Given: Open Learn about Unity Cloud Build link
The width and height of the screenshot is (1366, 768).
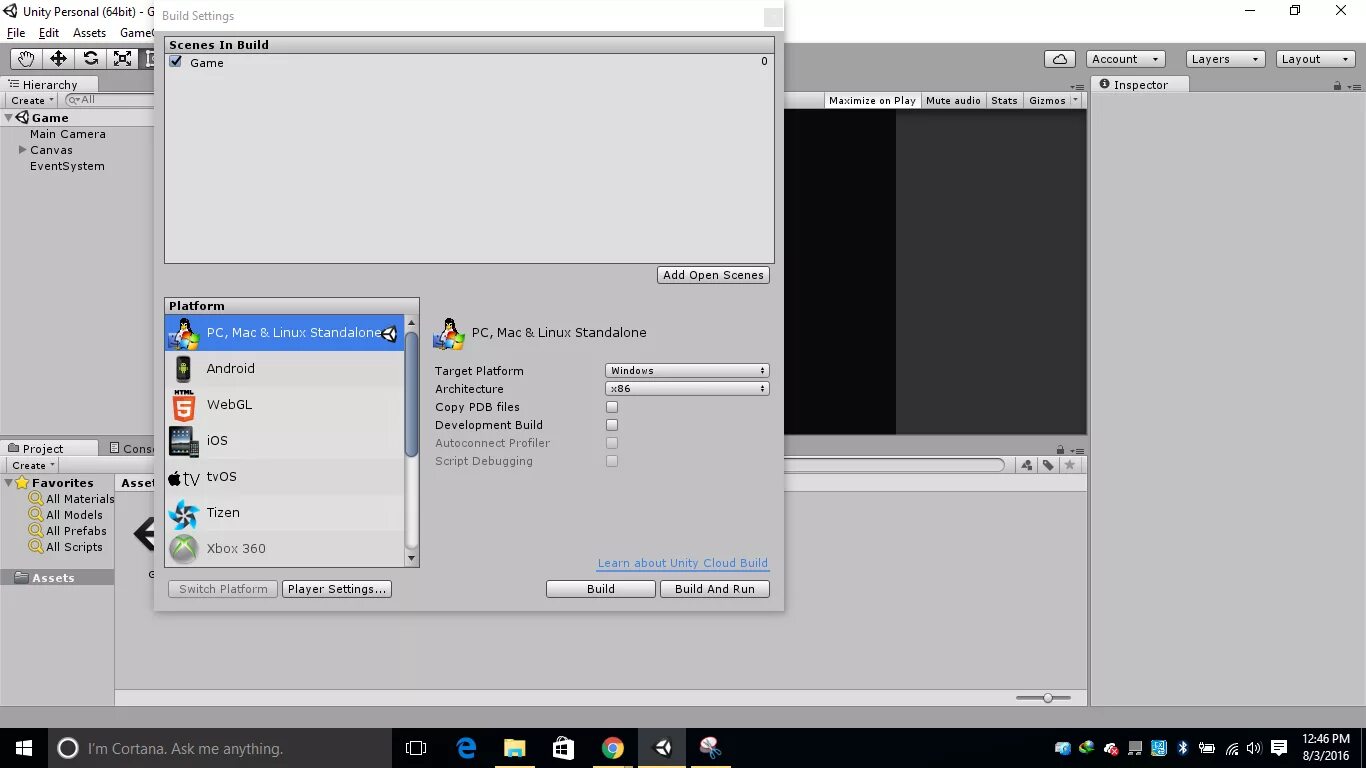Looking at the screenshot, I should [683, 563].
